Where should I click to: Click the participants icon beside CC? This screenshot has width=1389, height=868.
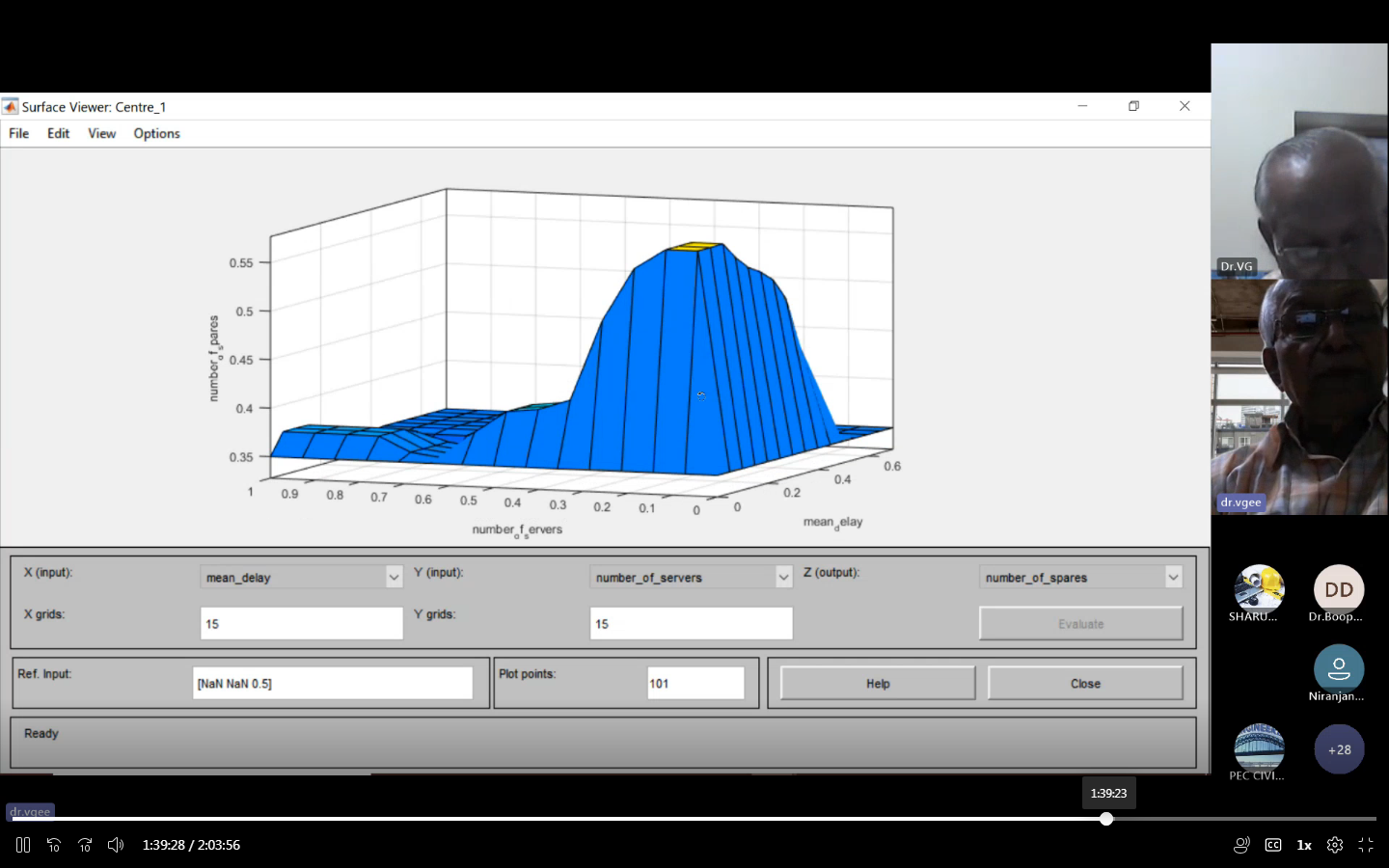point(1241,845)
